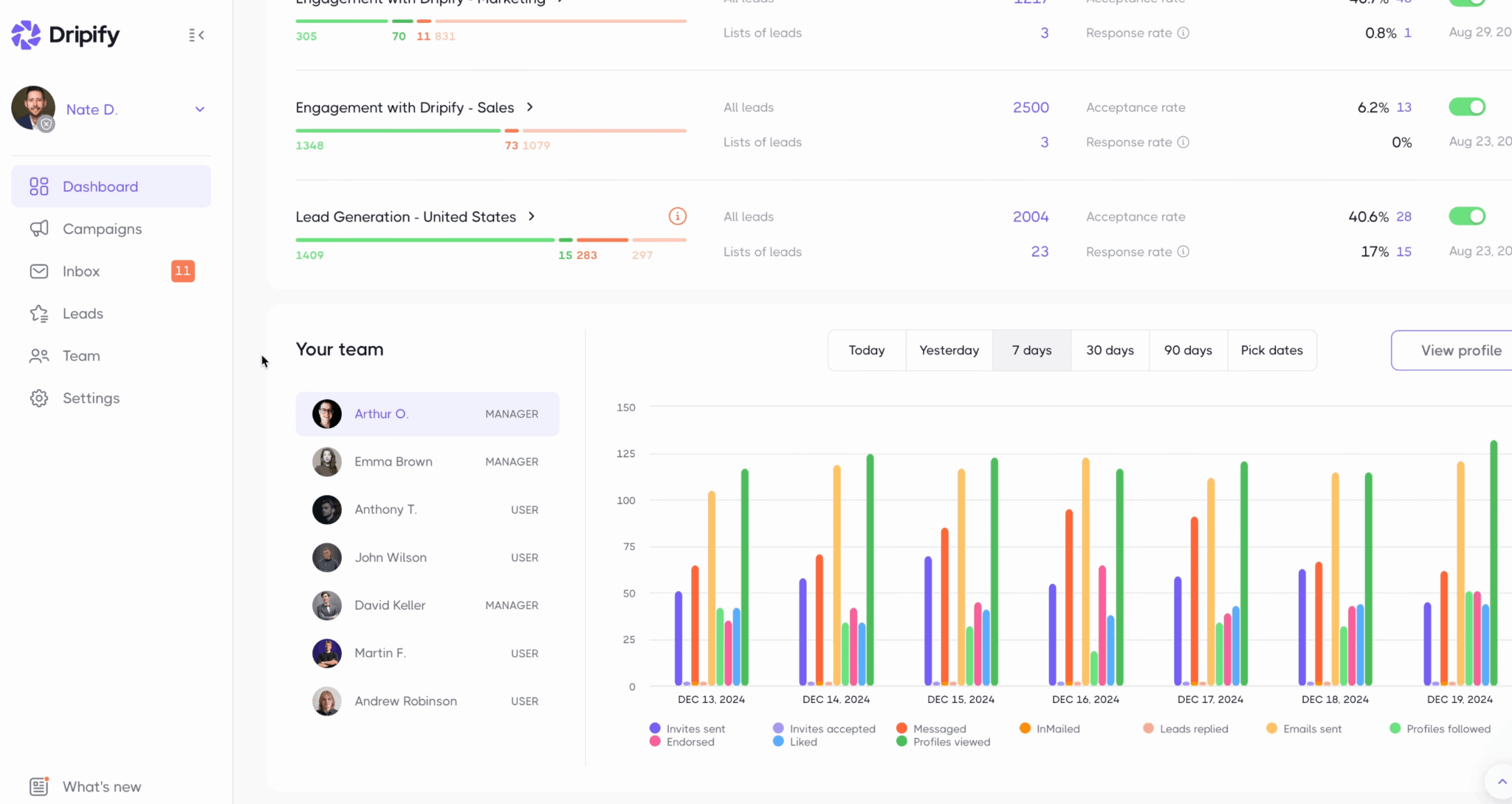
Task: Click the Settings gear icon
Action: pyautogui.click(x=39, y=398)
